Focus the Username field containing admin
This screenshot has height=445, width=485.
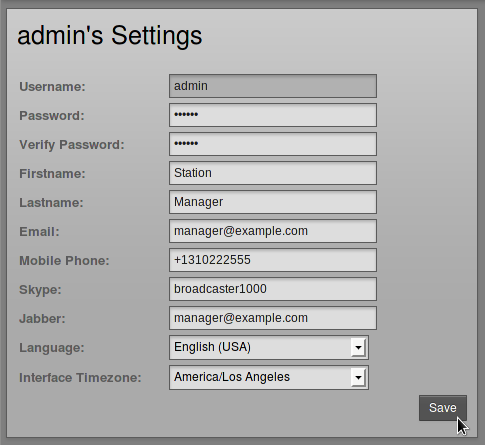click(273, 86)
